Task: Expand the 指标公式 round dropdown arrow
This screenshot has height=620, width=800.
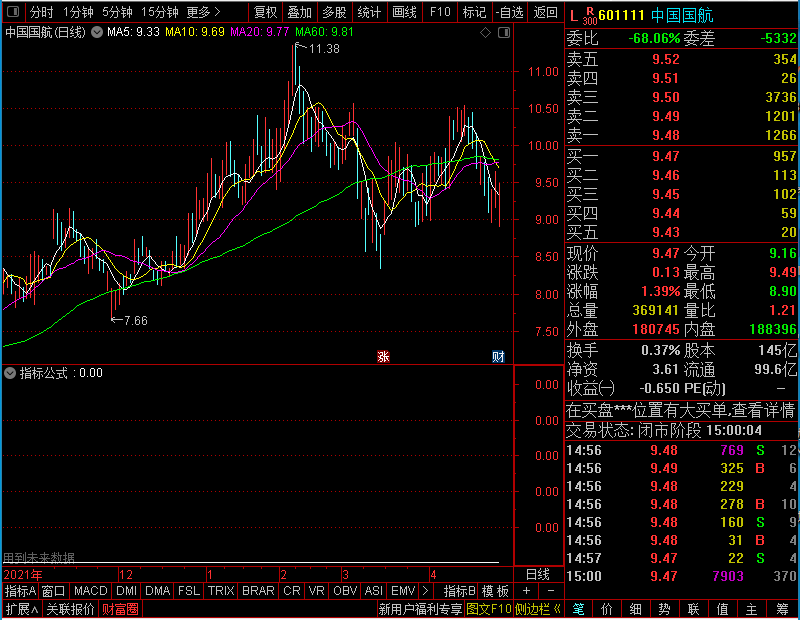Action: (10, 373)
